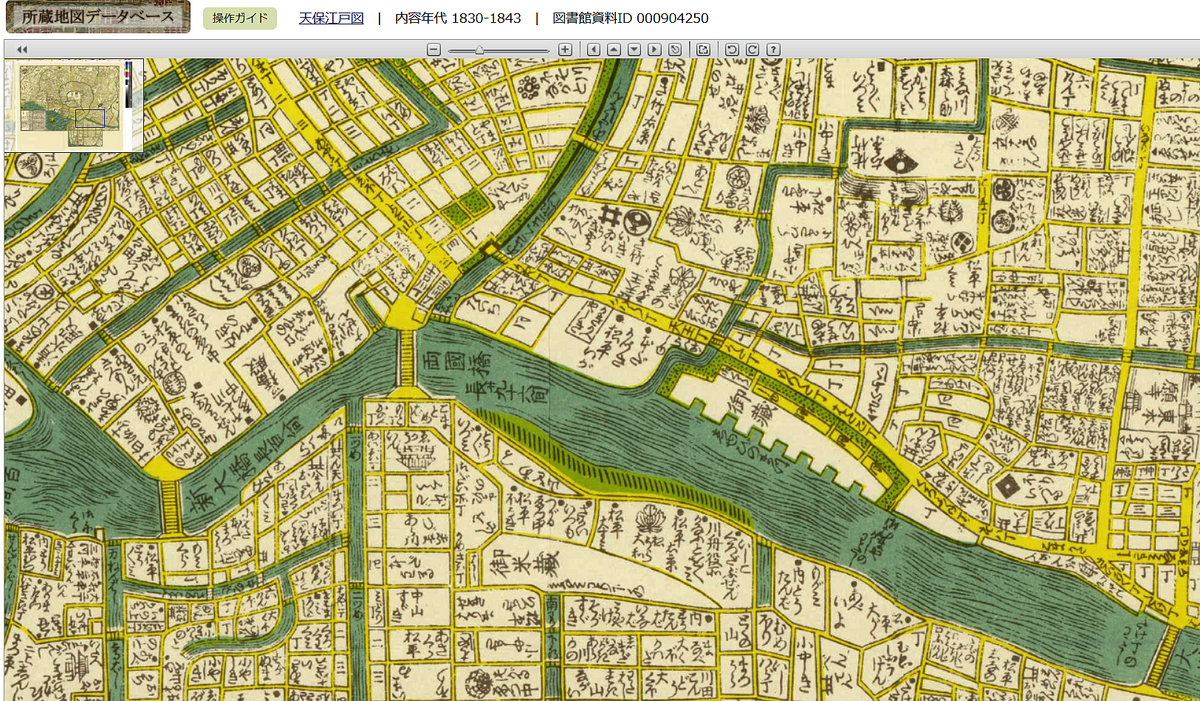Pan the map down with arrow button

(x=634, y=49)
